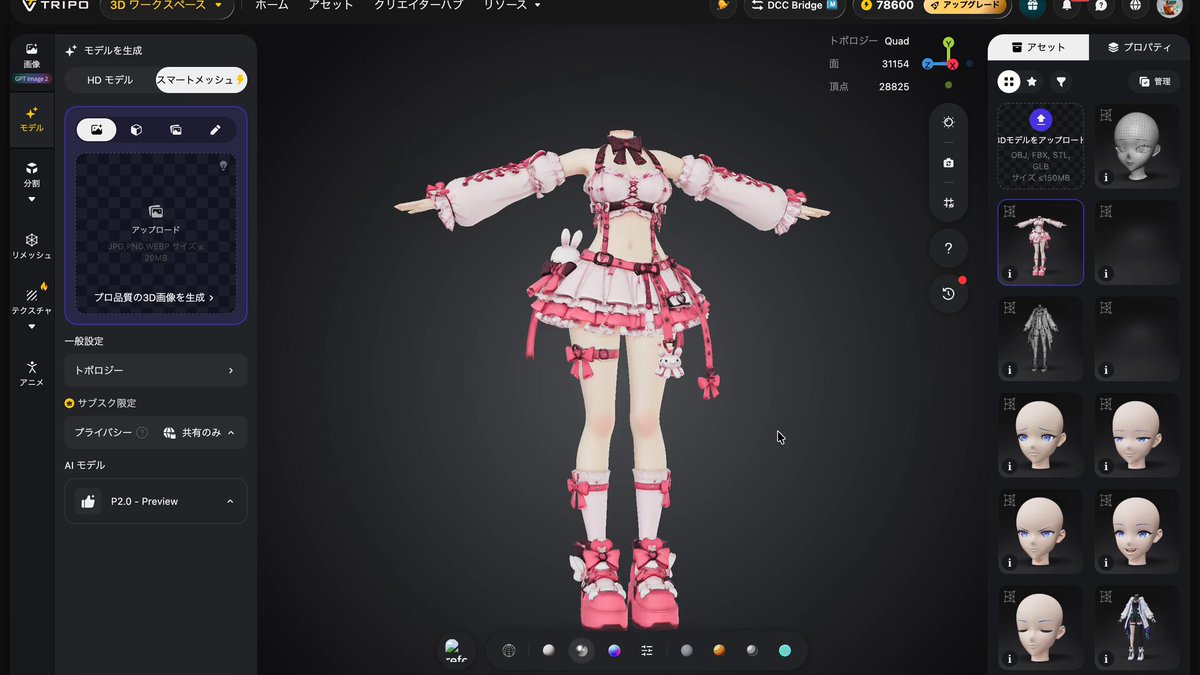Toggle wireframe globe view mode
Viewport: 1200px width, 675px height.
coord(509,651)
